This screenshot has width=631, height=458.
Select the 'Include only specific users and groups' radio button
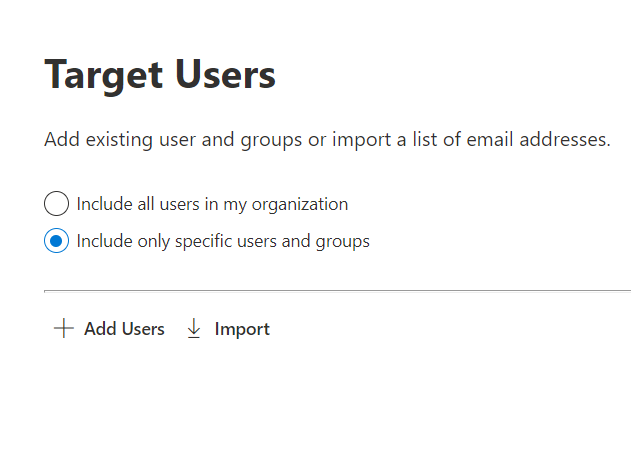point(57,241)
